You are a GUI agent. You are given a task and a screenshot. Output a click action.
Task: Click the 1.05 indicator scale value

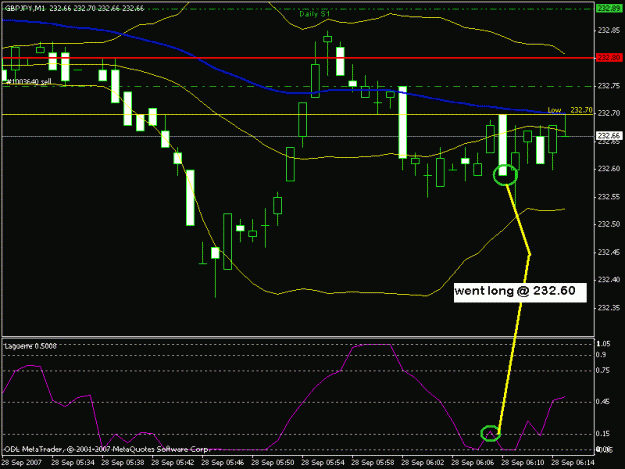click(x=603, y=344)
